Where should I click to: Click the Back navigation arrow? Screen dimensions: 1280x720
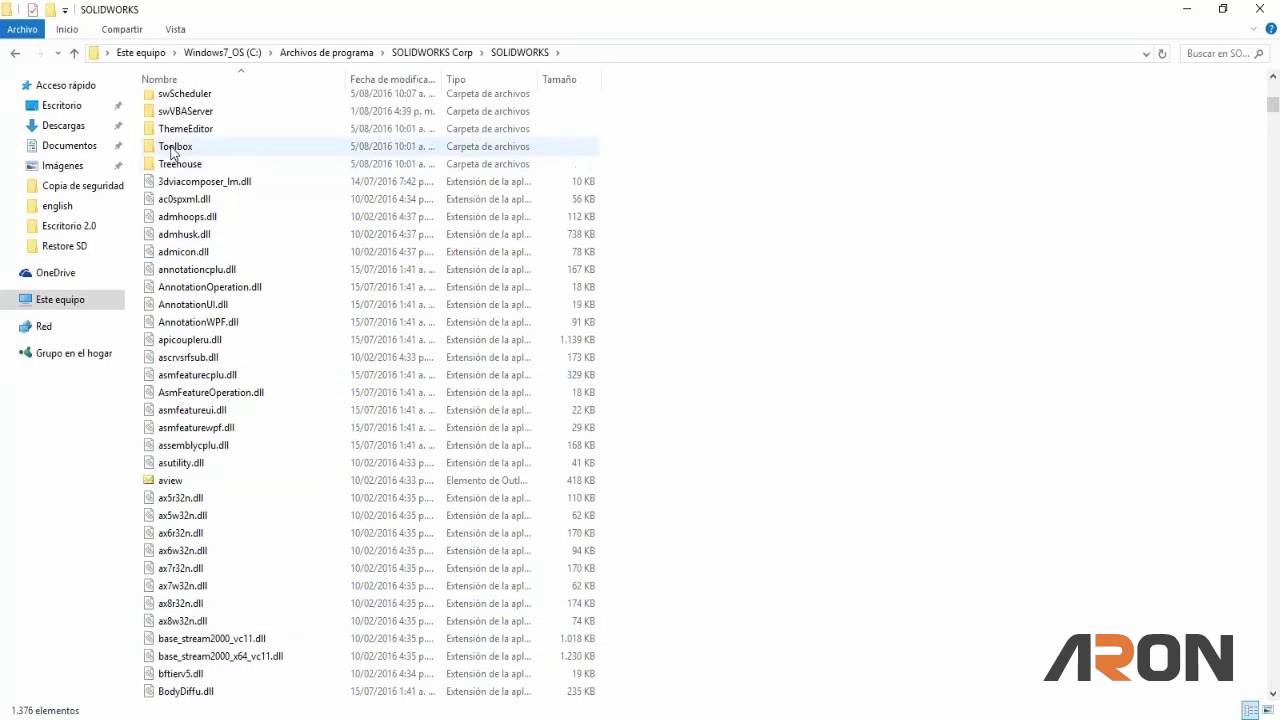(x=14, y=53)
